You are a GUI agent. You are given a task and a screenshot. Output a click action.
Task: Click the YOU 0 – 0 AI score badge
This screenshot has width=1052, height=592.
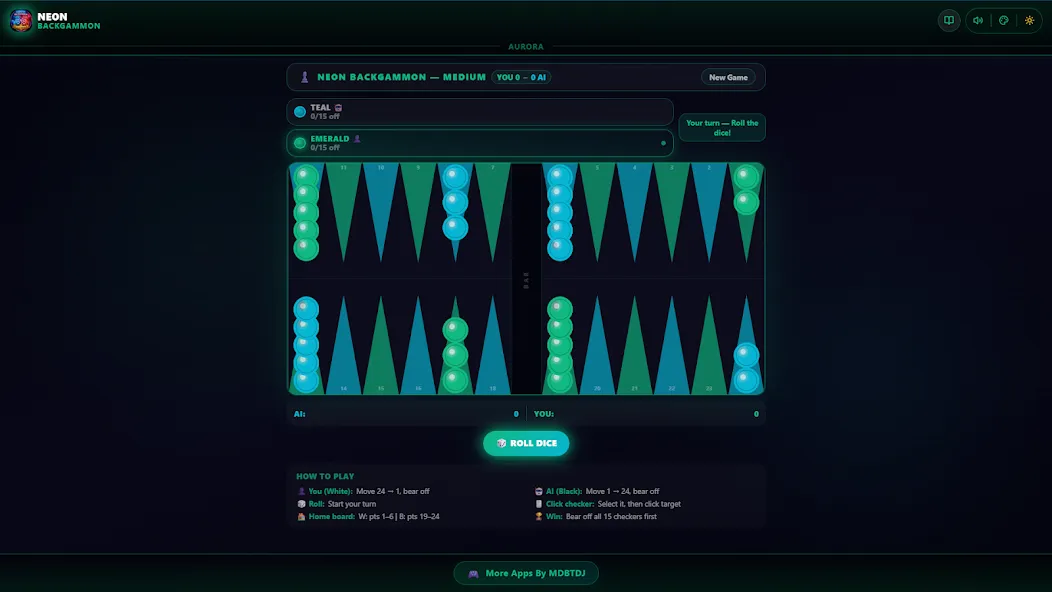(x=521, y=77)
